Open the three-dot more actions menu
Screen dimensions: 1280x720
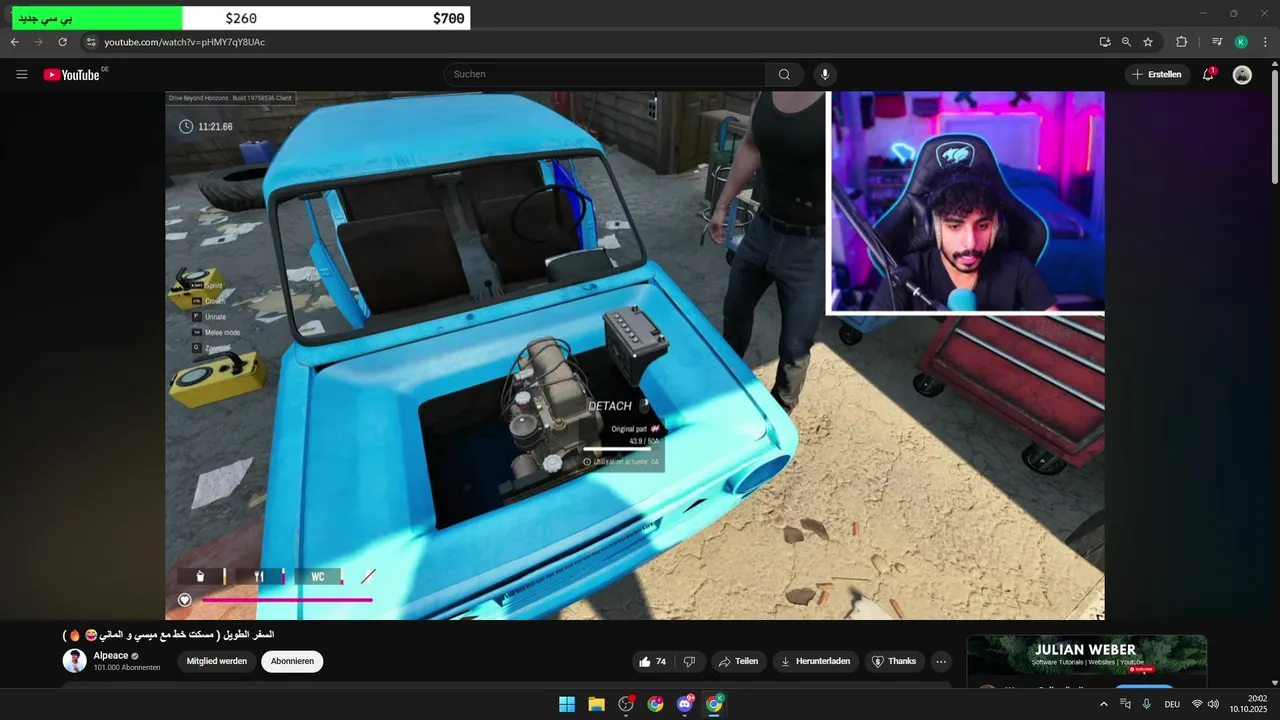pyautogui.click(x=940, y=661)
